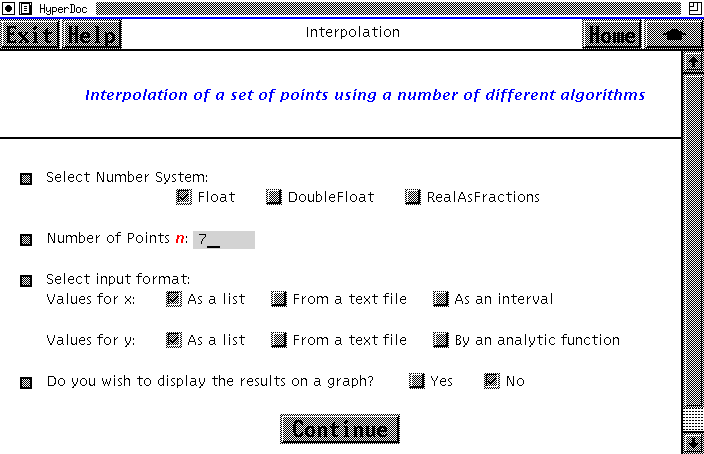Select the Float number system
Screen dimensions: 704x454
183,197
